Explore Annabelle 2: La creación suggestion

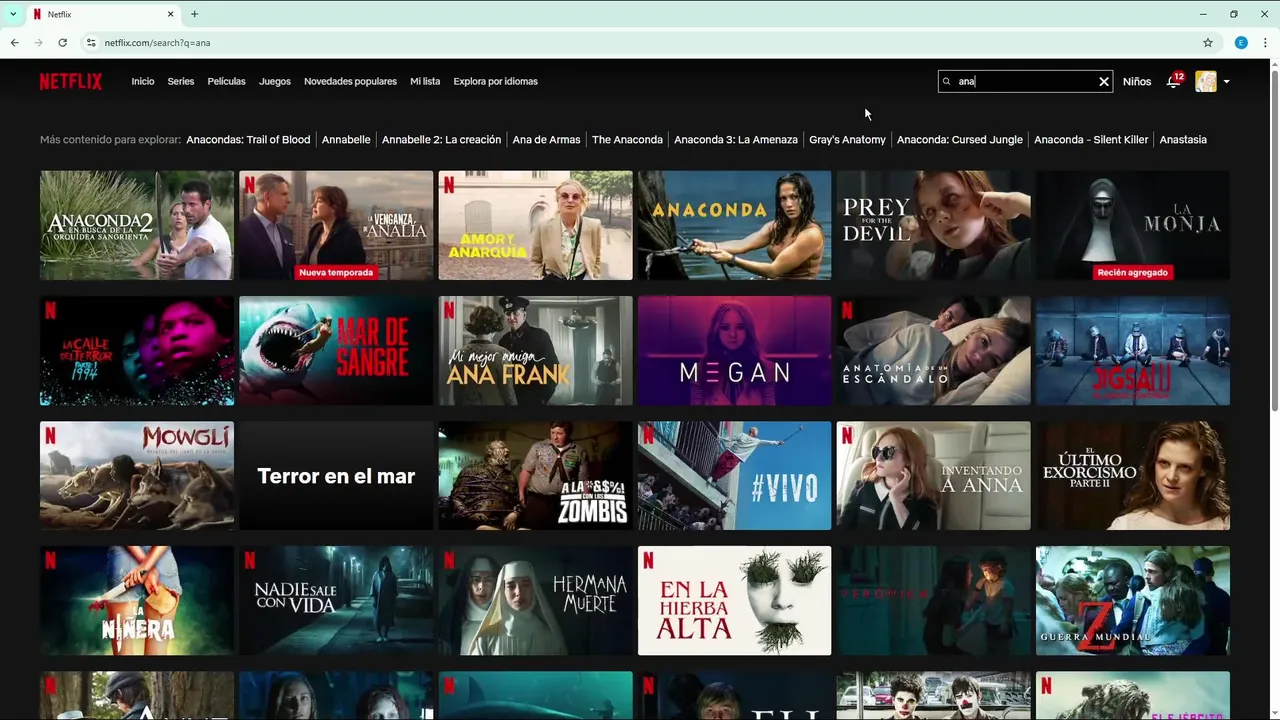(x=441, y=140)
